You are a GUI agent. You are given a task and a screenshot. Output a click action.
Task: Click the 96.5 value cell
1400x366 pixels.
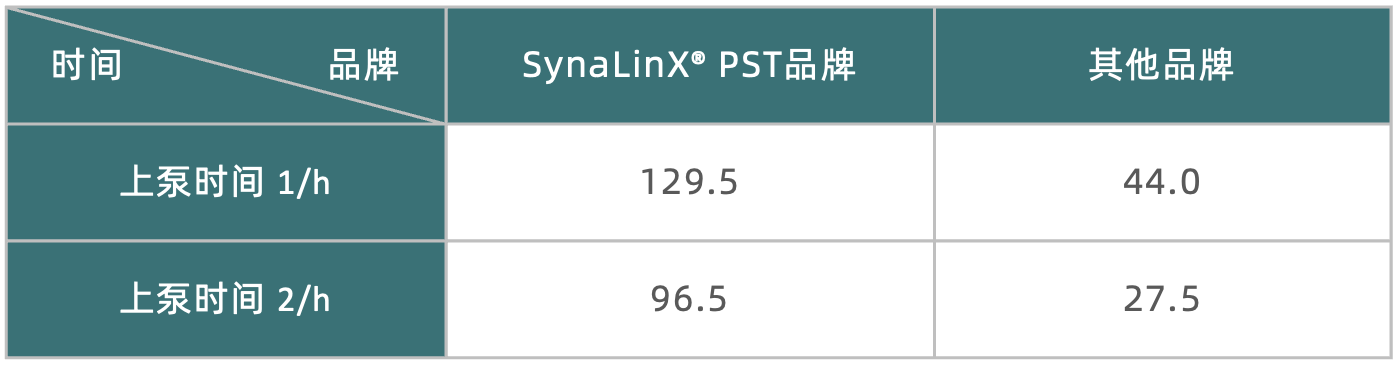tap(690, 299)
